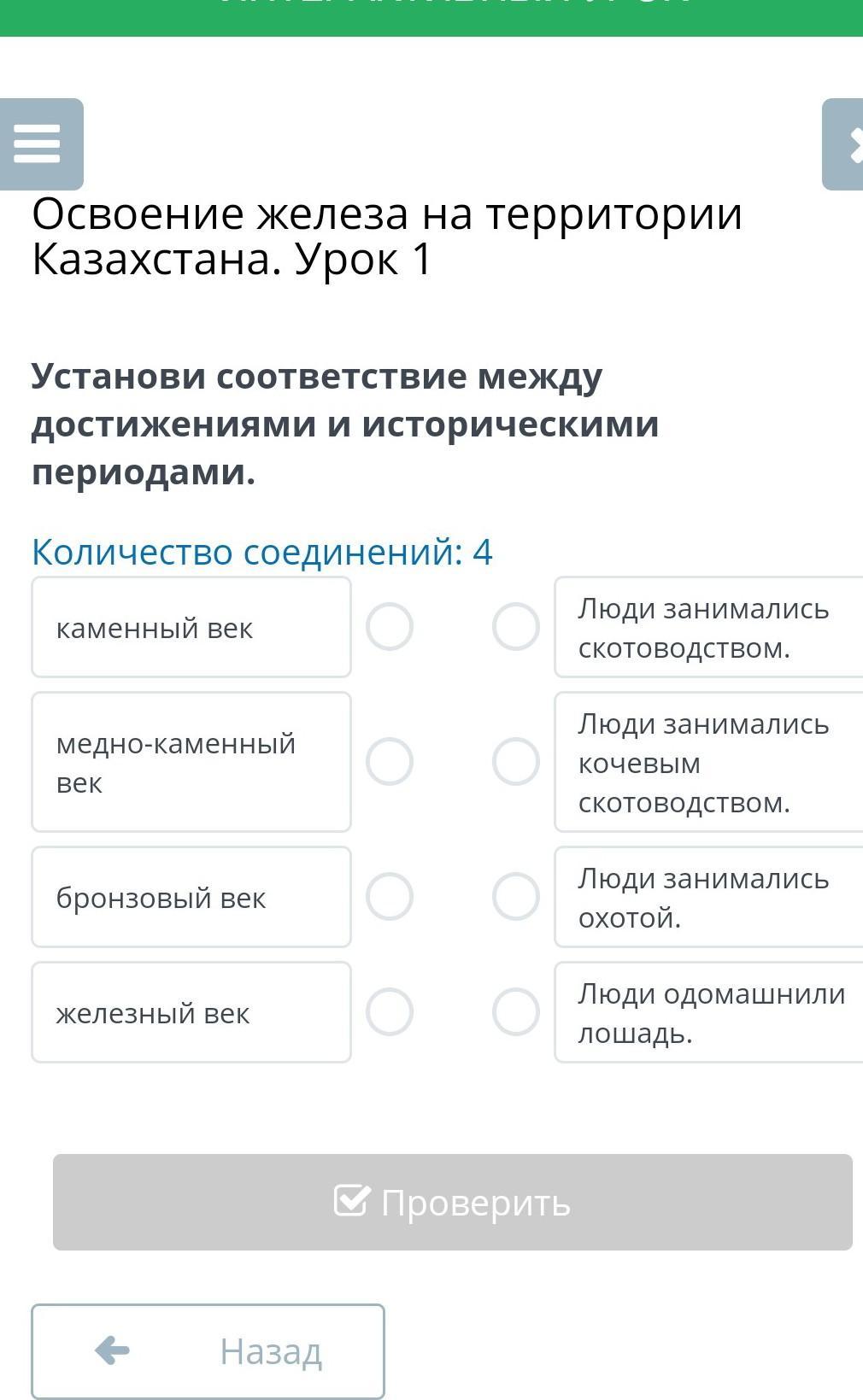The height and width of the screenshot is (1400, 863).
Task: Select connector circle next to каменный век
Action: 390,627
